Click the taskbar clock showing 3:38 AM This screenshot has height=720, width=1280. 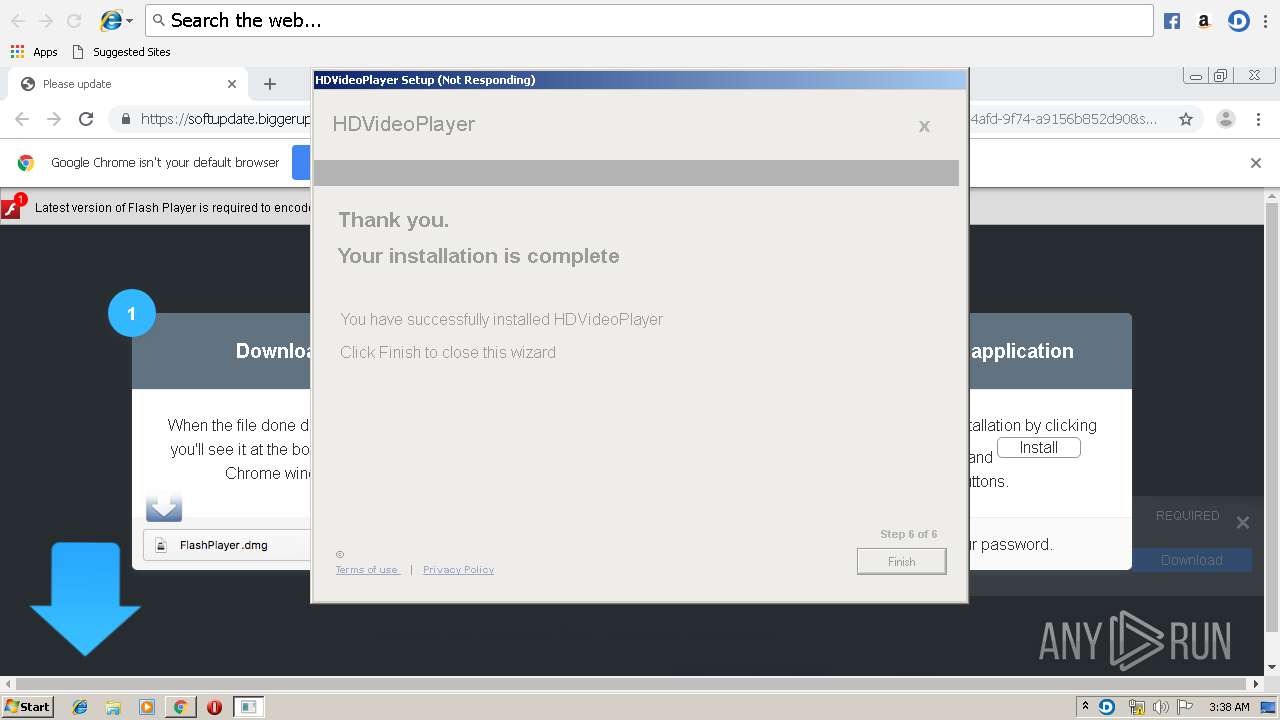pos(1229,707)
